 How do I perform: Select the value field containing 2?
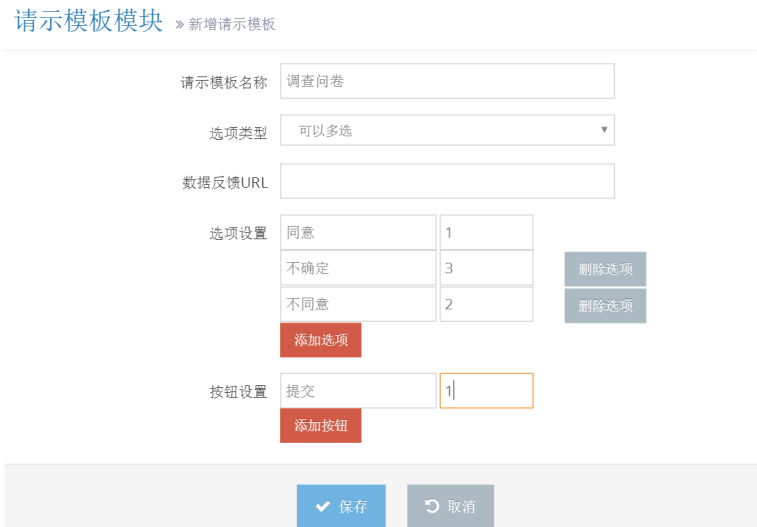coord(486,304)
